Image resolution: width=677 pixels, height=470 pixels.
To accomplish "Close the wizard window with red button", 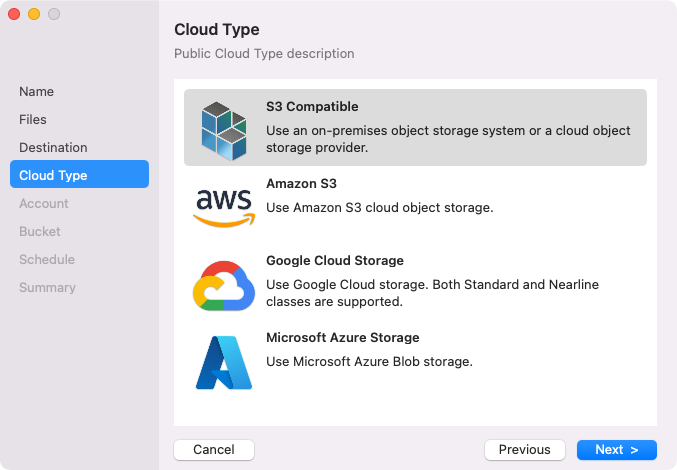I will (x=14, y=14).
